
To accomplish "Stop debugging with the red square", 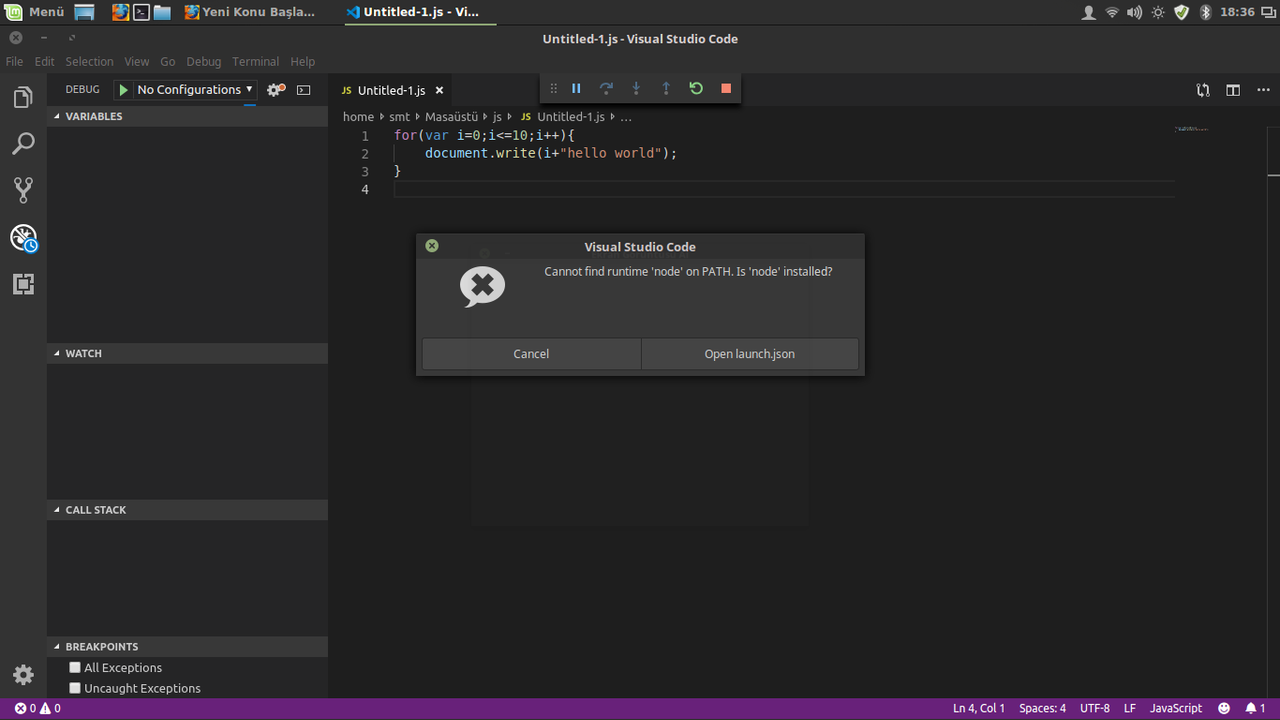I will coord(726,88).
